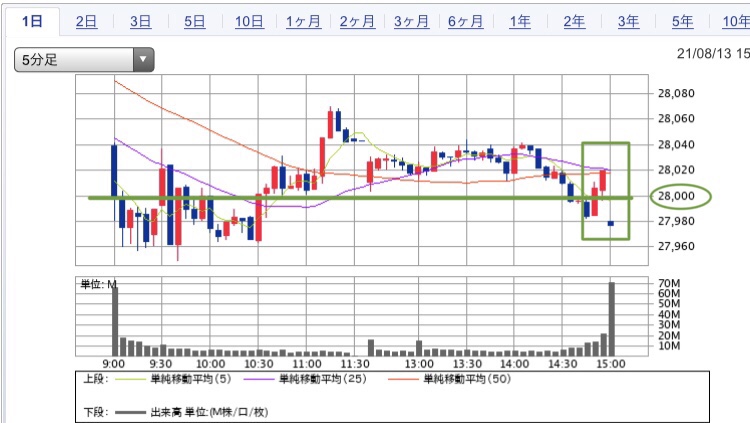Click the 11:00 time axis label
Image resolution: width=750 pixels, height=423 pixels.
[307, 364]
